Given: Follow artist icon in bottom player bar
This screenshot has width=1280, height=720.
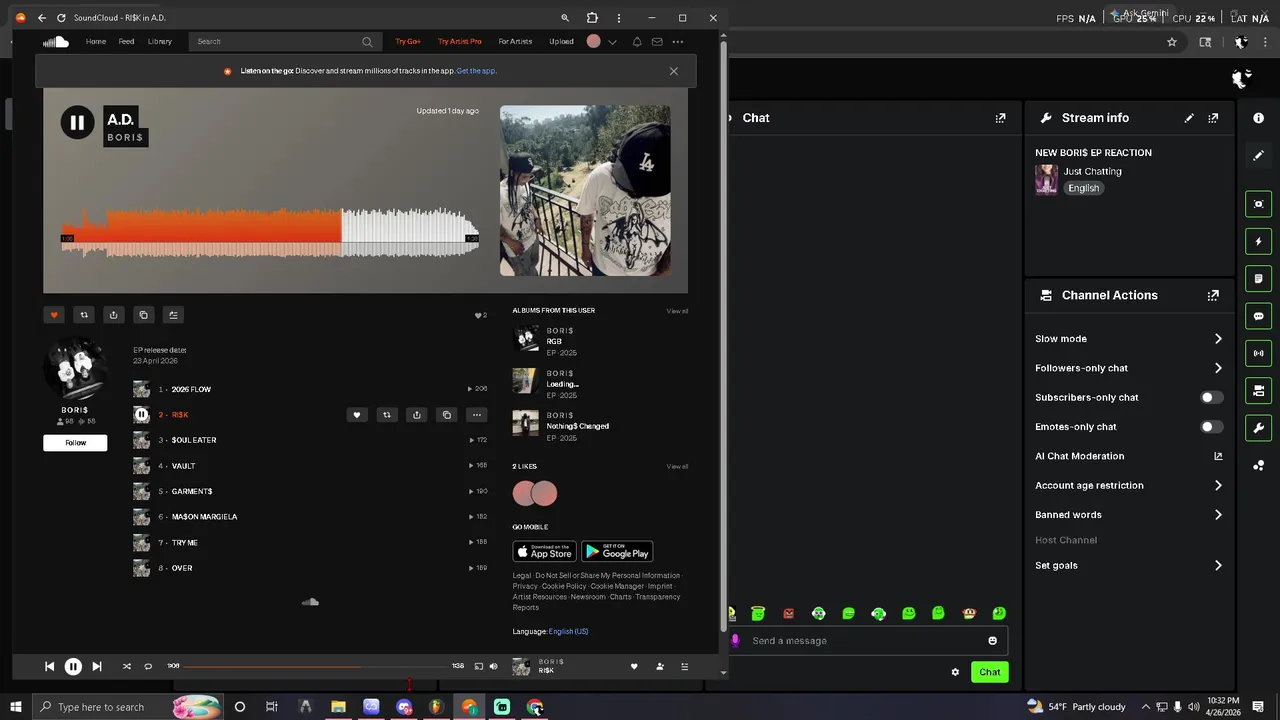Looking at the screenshot, I should [660, 667].
